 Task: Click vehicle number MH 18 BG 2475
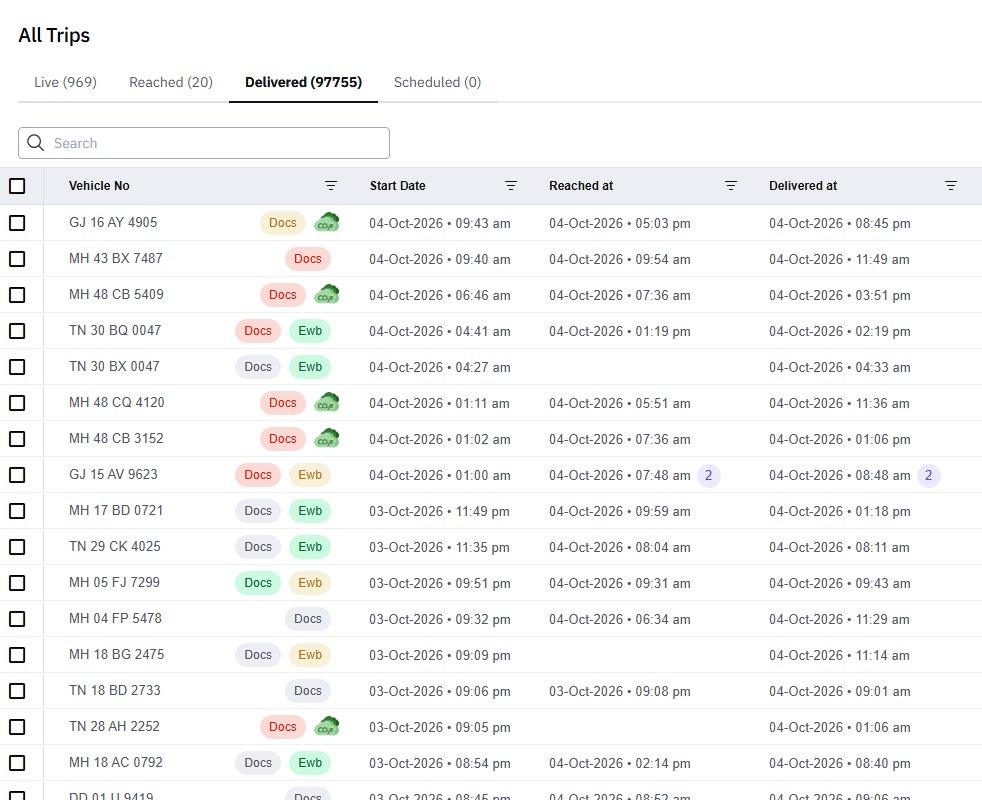pyautogui.click(x=116, y=654)
